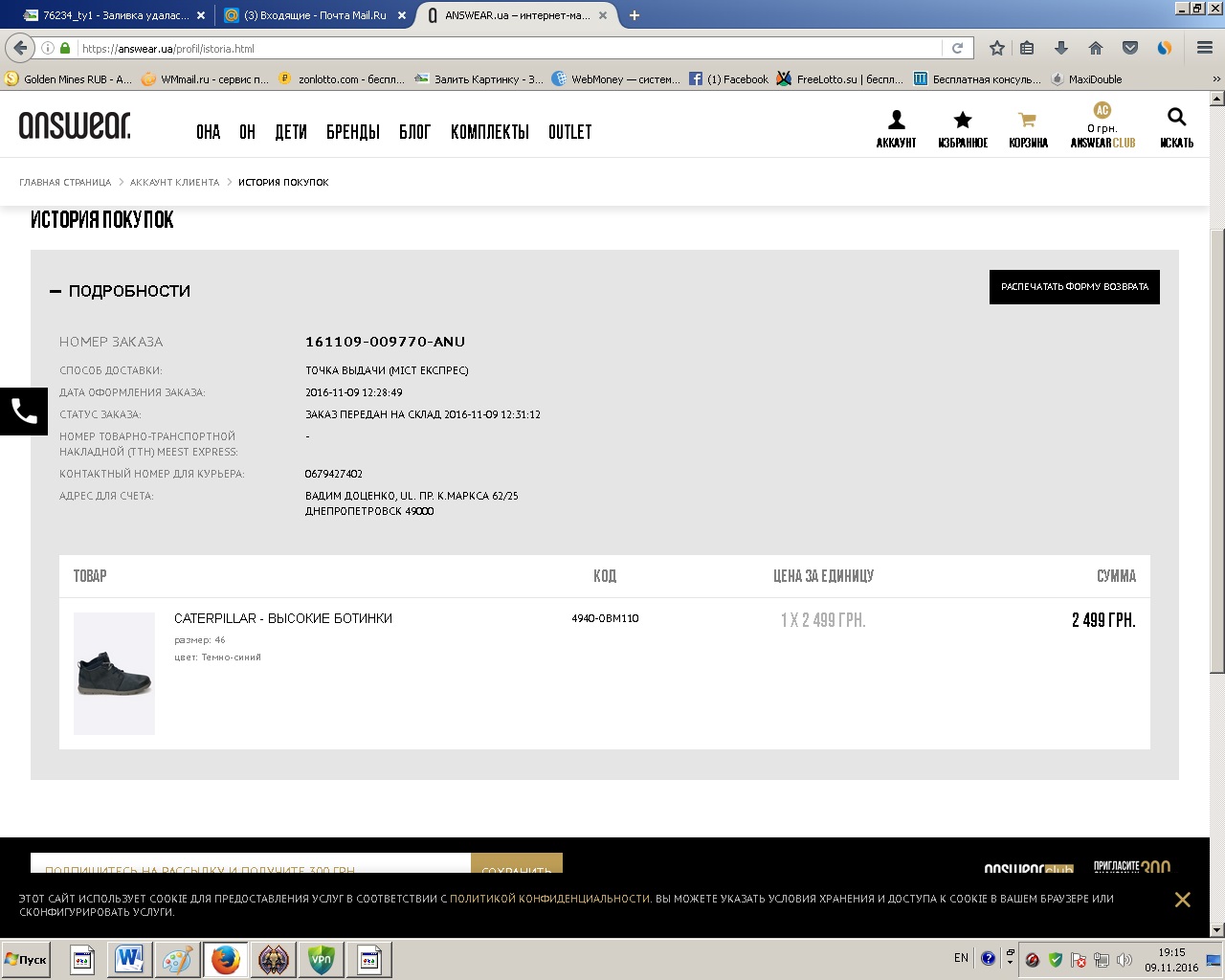
Task: Open MaxiDouble bookmark
Action: 1086,79
